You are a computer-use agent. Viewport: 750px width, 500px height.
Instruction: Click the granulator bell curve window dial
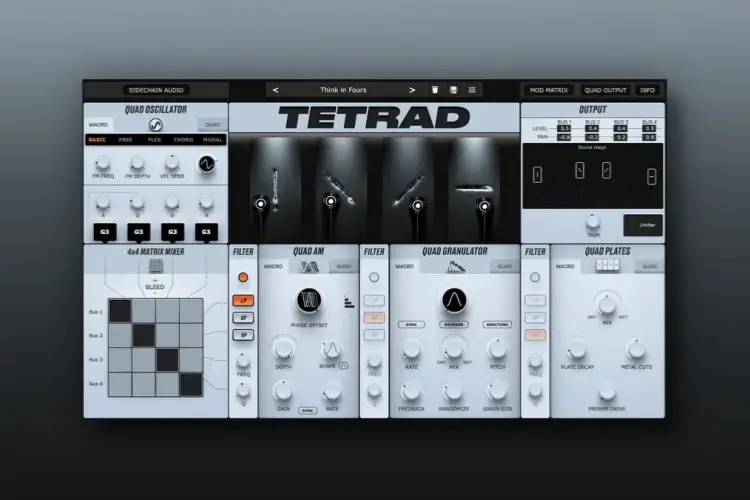pyautogui.click(x=454, y=301)
